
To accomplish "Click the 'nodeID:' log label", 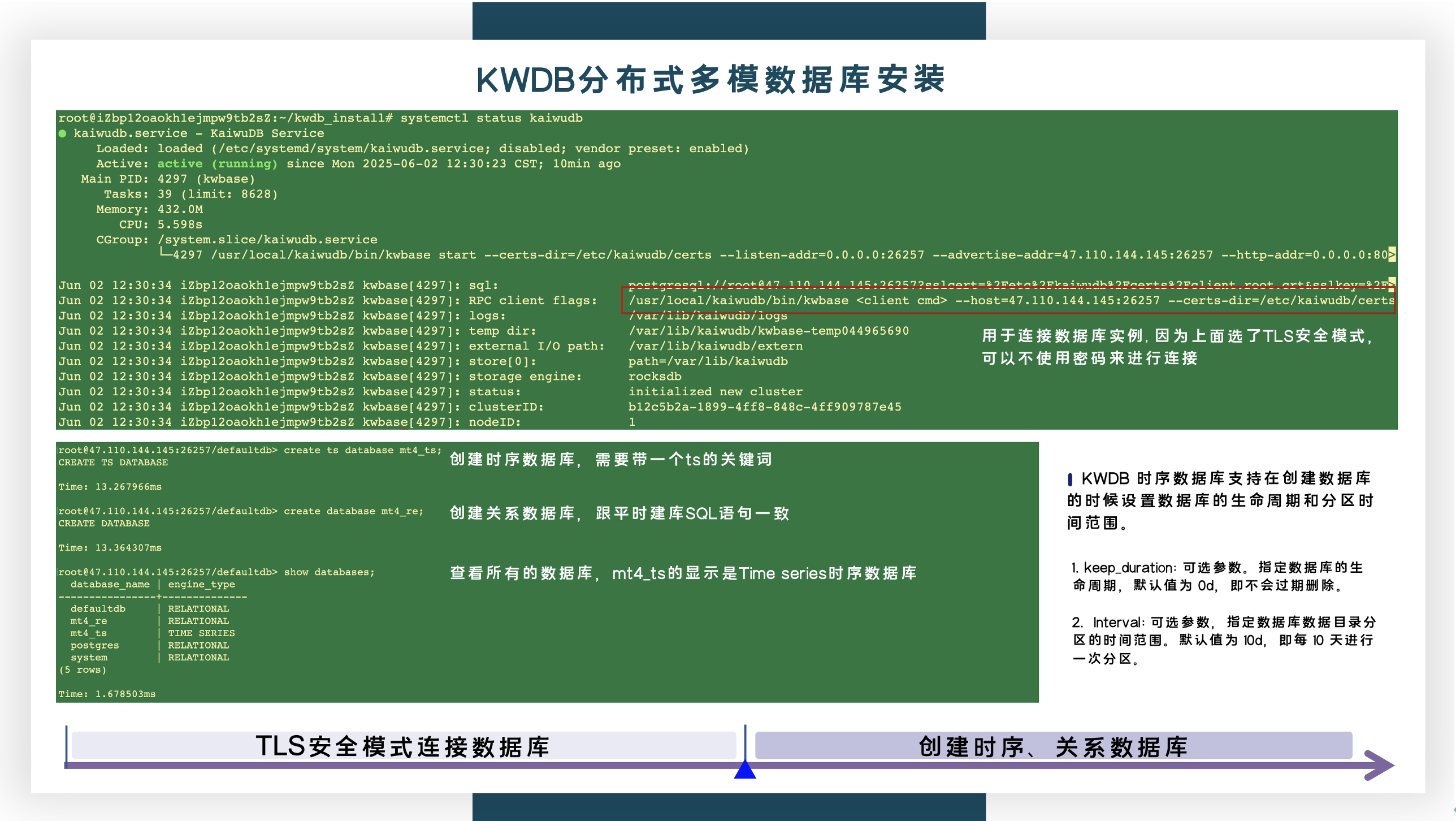I will 495,422.
